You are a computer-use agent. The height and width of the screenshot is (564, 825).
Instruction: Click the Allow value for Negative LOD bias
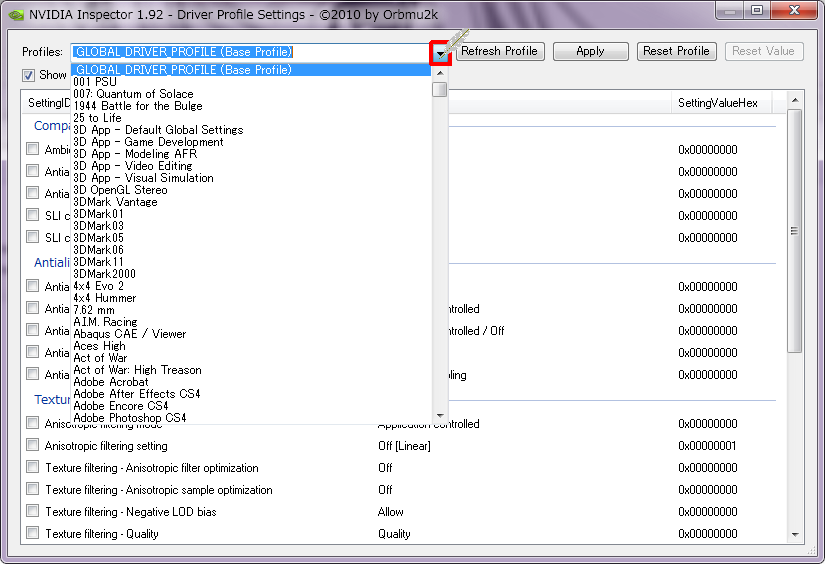(x=390, y=512)
